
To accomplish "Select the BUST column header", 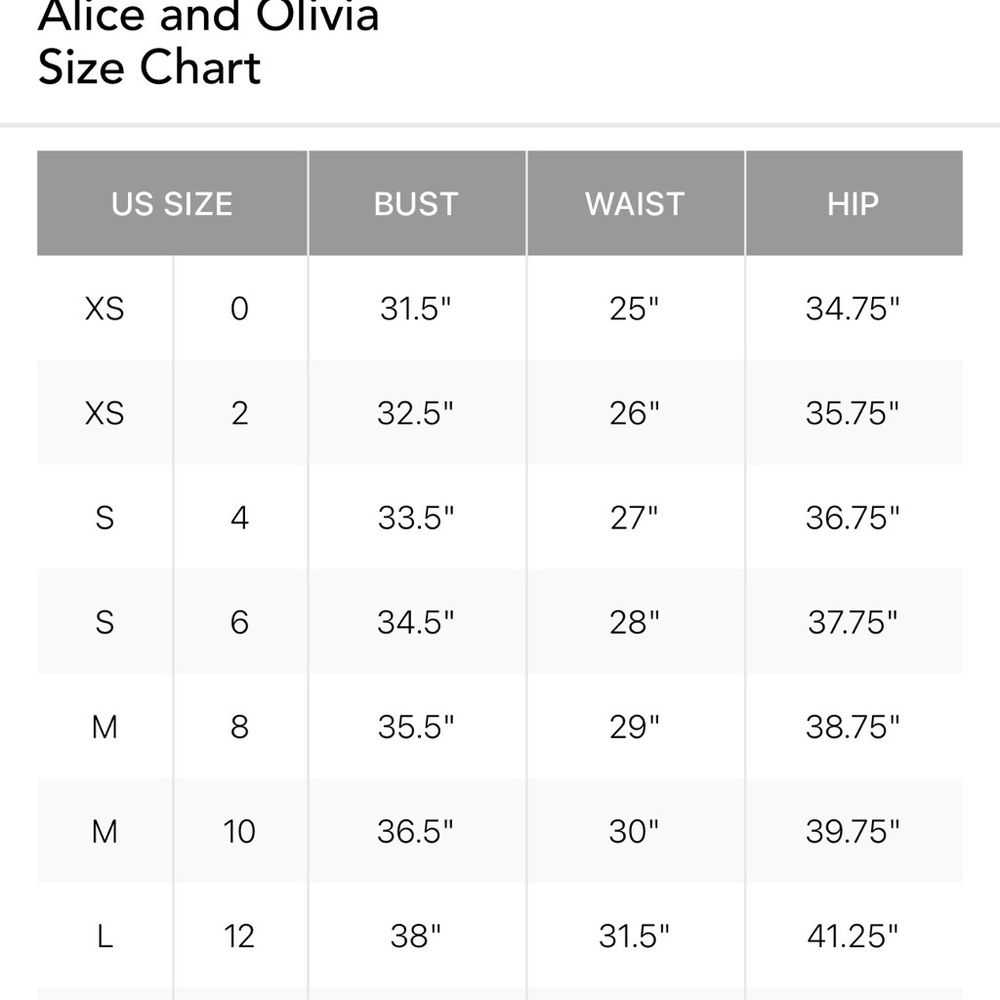I will point(416,204).
